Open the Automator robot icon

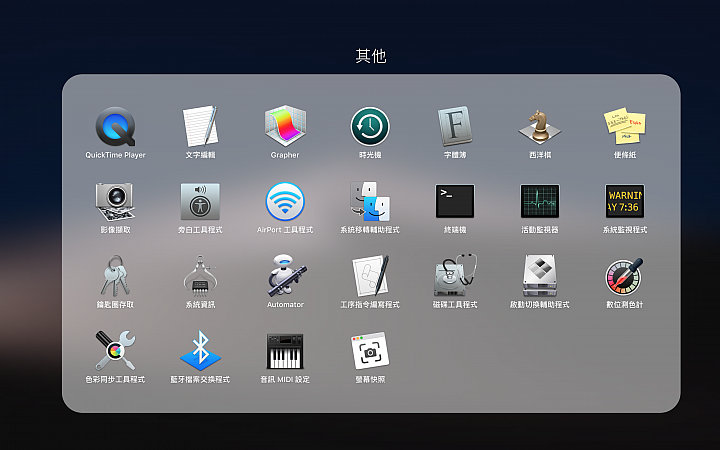(x=285, y=276)
